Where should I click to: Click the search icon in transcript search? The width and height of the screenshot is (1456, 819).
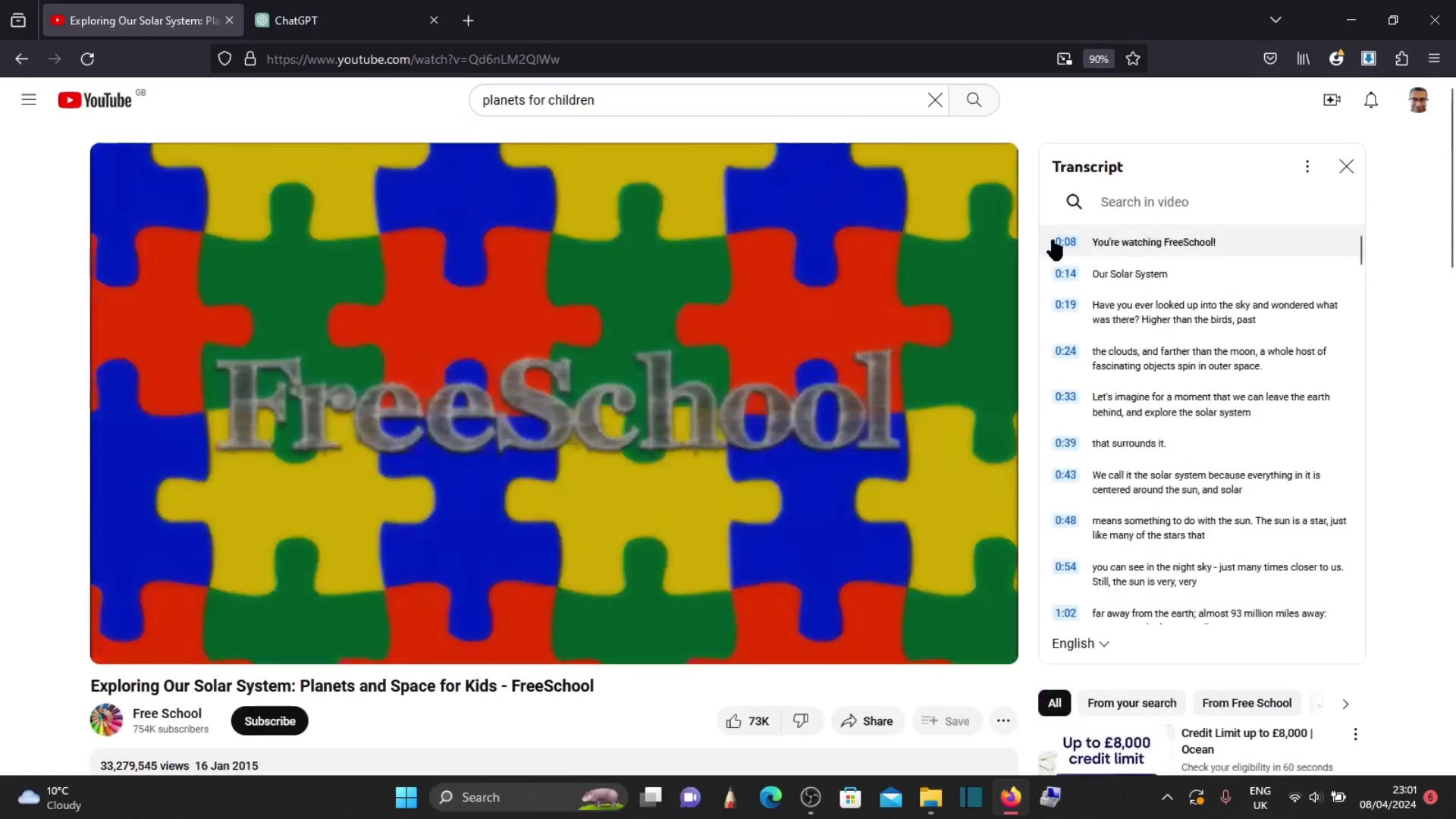(x=1074, y=202)
